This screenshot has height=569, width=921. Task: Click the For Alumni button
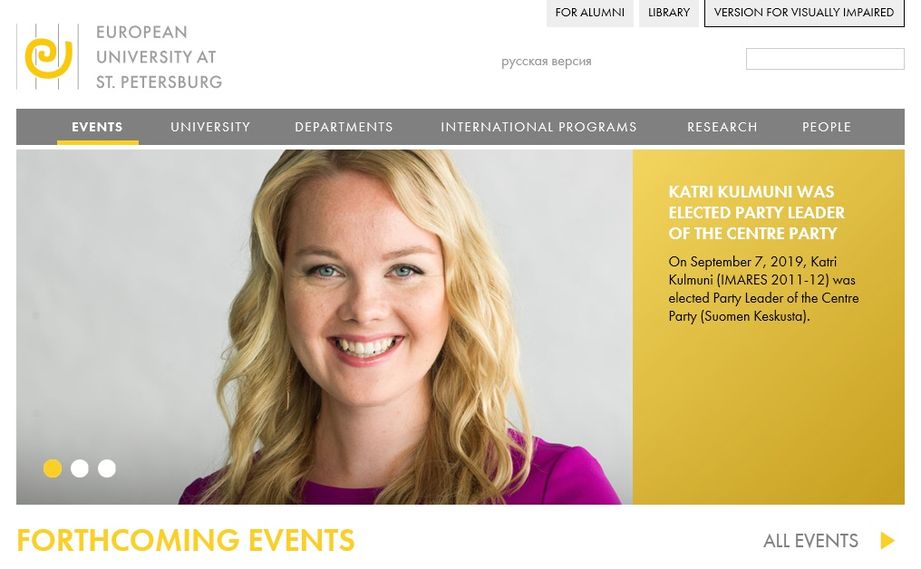pos(590,12)
